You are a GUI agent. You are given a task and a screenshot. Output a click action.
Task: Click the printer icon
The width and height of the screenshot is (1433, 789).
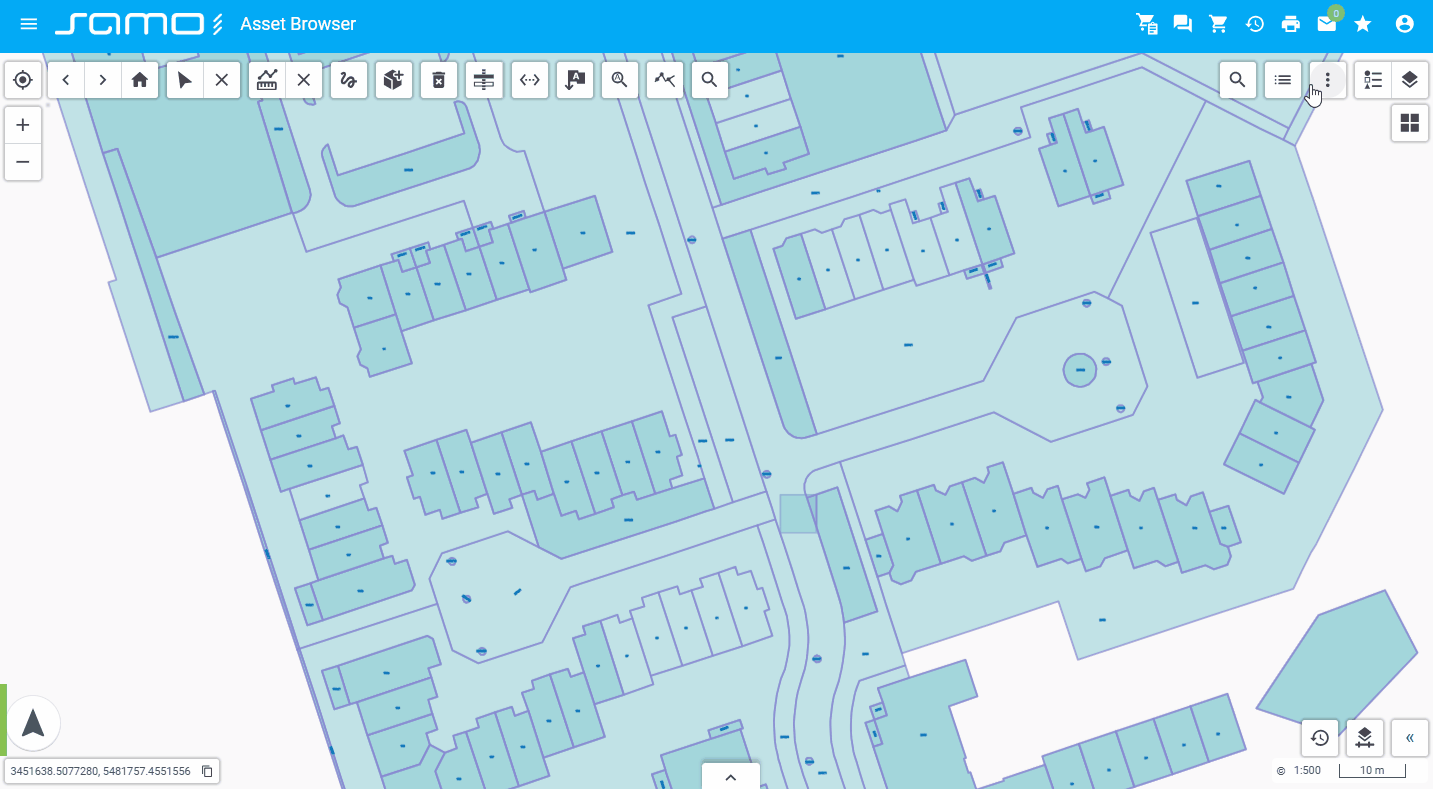[1291, 24]
